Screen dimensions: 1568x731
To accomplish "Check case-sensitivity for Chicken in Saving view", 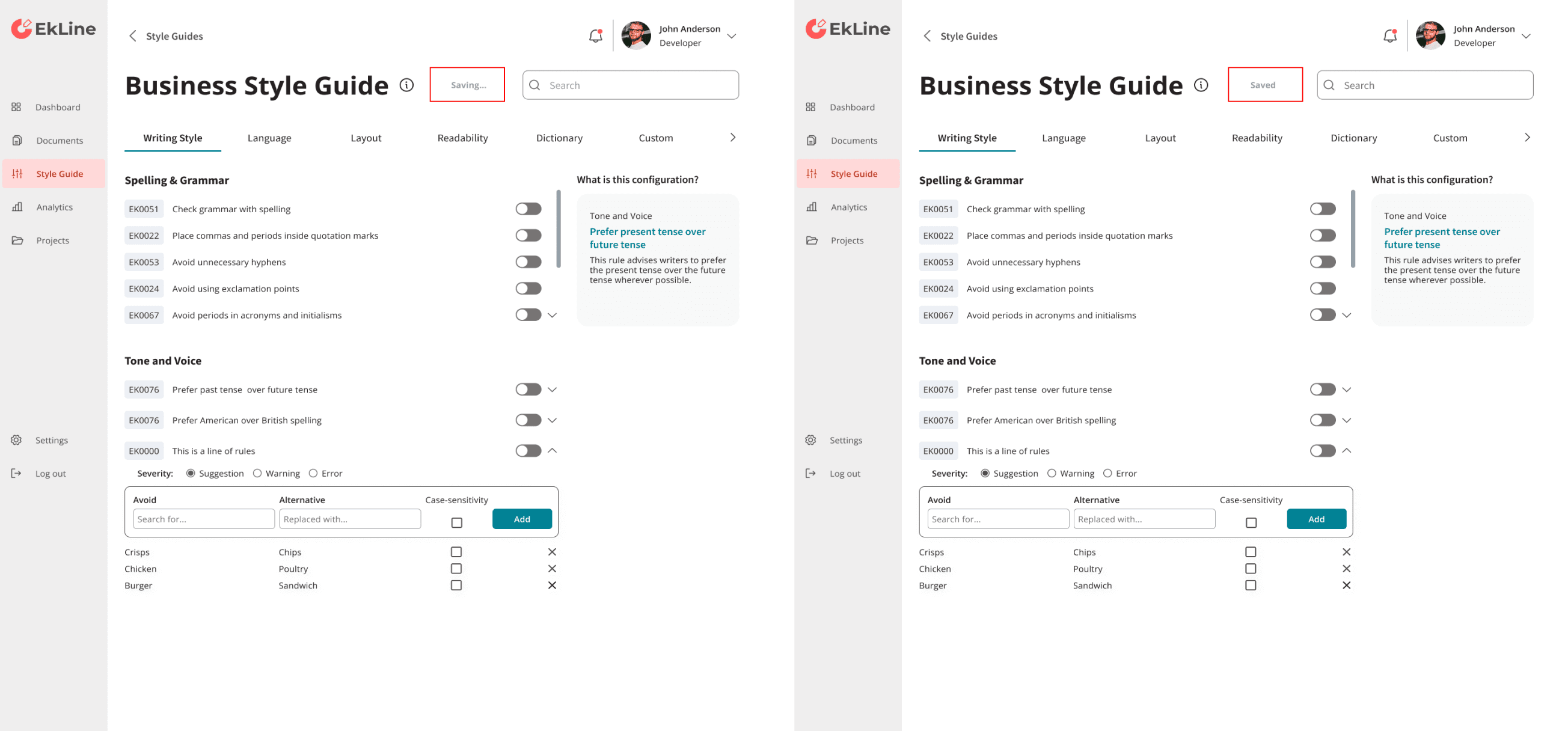I will click(456, 569).
